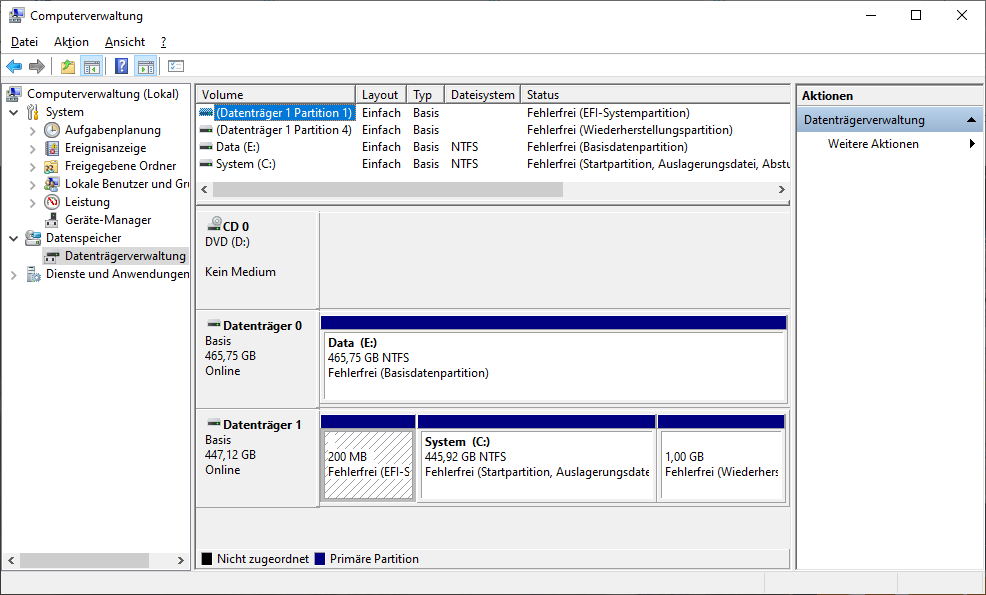Click the Ereignisanzeige icon in tree
This screenshot has height=595, width=986.
[52, 148]
